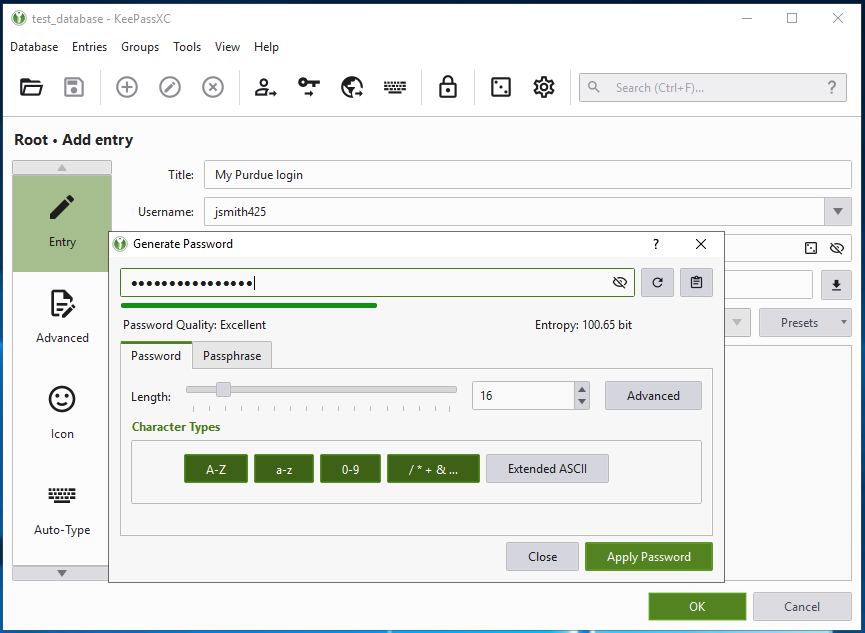Decrease password length stepper down

click(582, 402)
